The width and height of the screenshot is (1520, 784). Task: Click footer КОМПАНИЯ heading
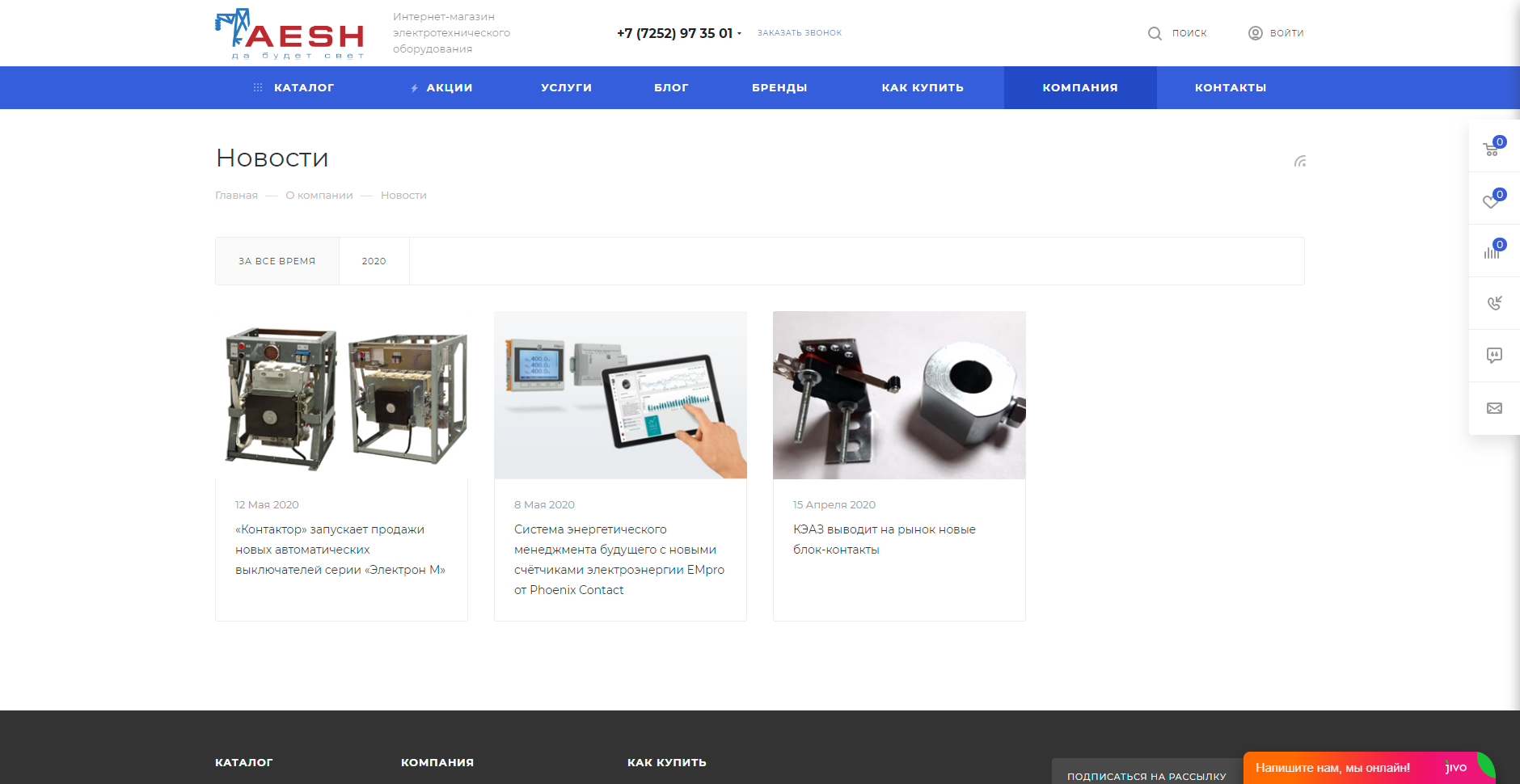pyautogui.click(x=437, y=762)
